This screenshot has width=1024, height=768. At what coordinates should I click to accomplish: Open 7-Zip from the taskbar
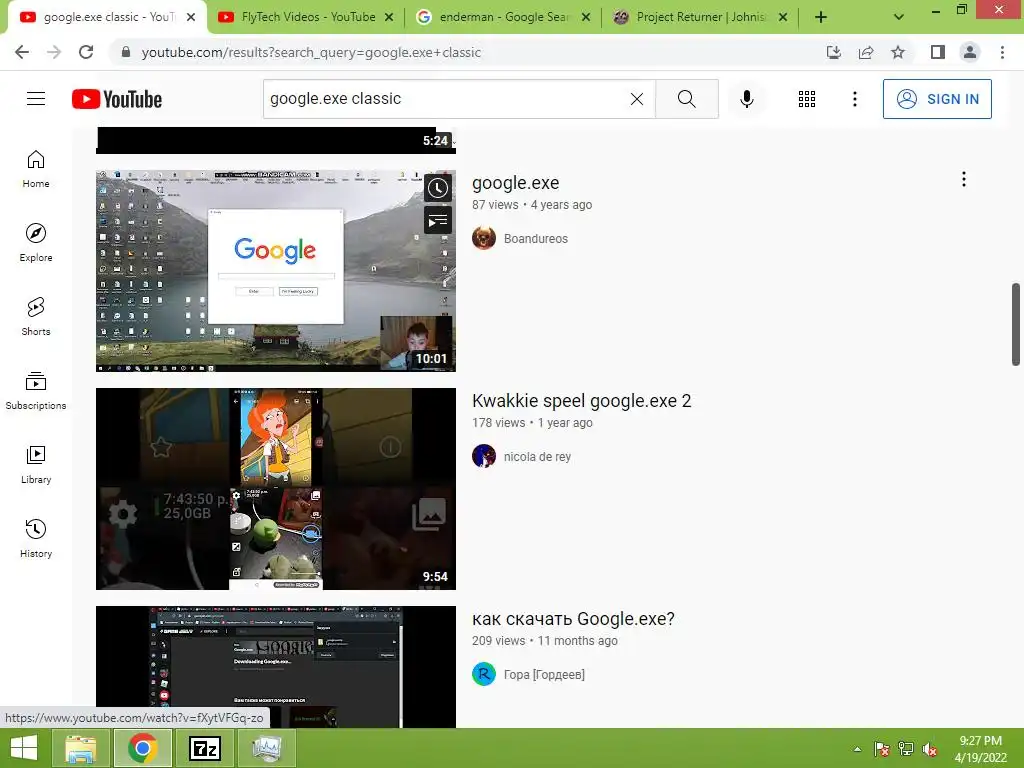[x=204, y=748]
